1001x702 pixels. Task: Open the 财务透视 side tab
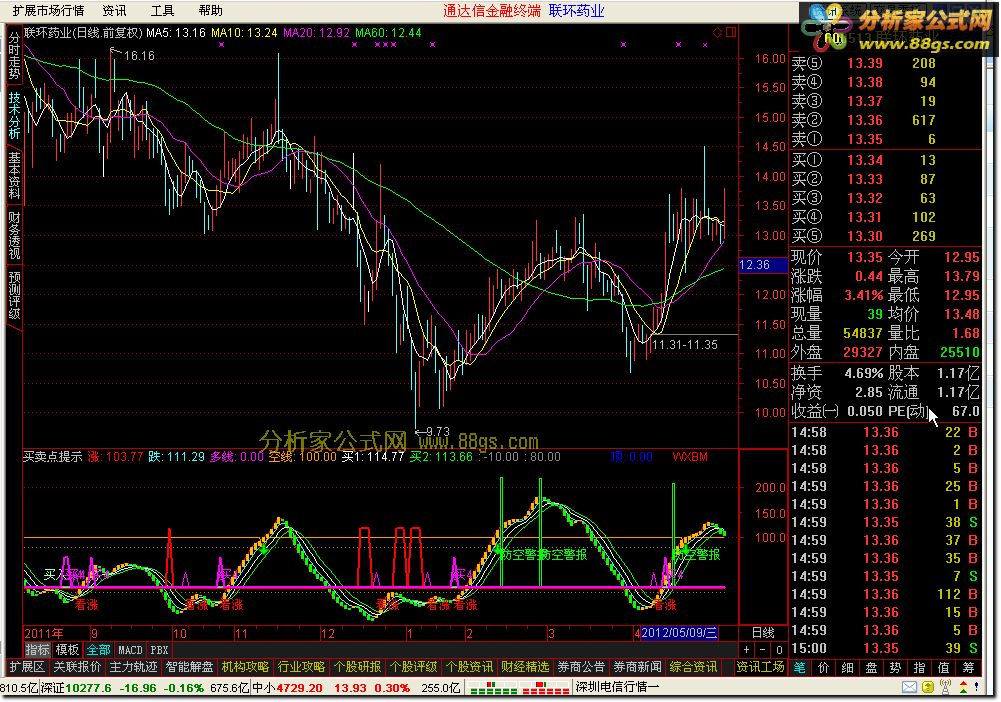point(14,235)
